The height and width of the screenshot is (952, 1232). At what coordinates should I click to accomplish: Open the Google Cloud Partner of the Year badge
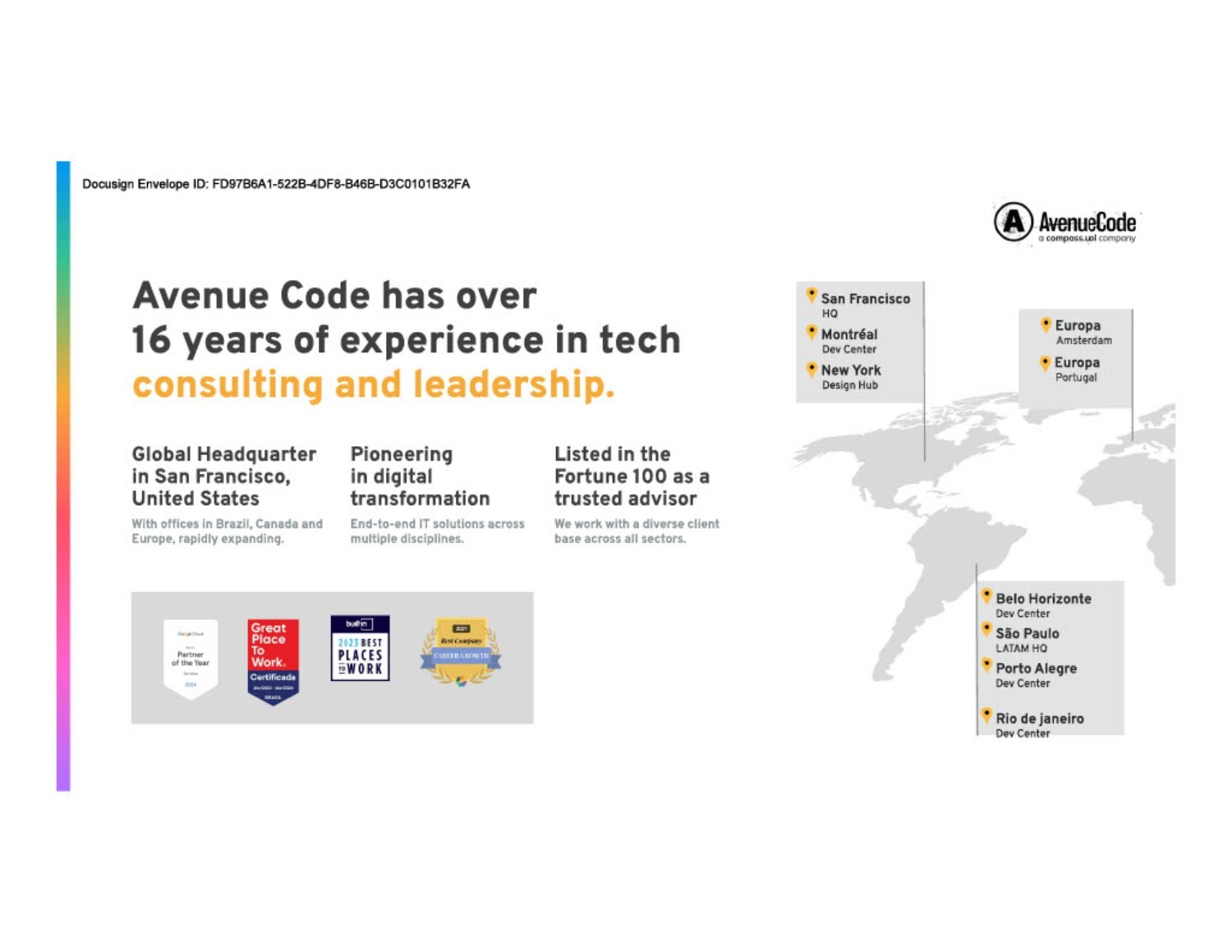(191, 660)
